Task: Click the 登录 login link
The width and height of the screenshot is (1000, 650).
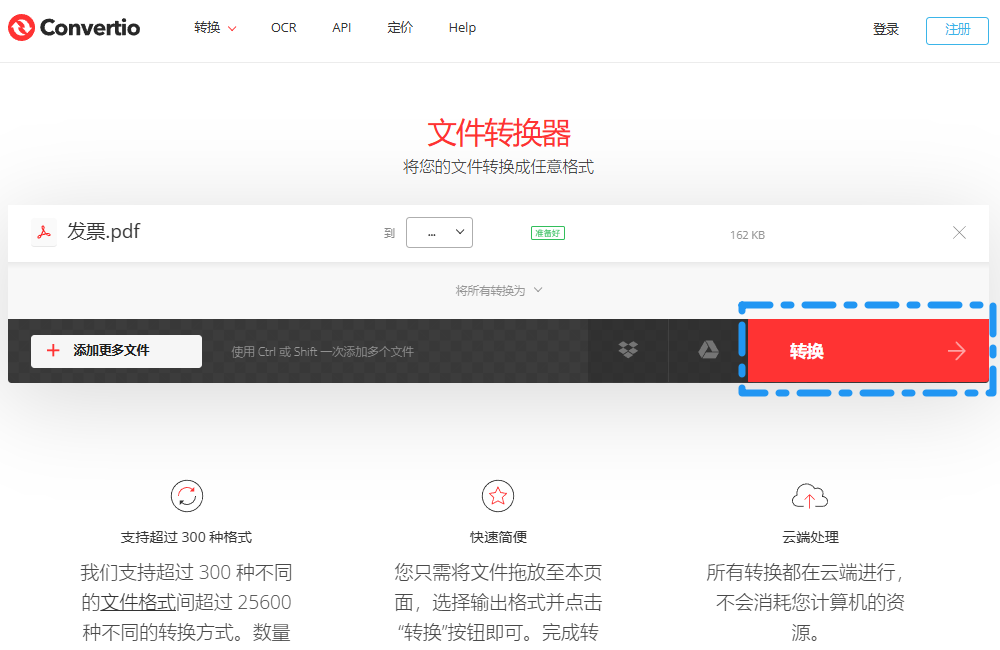Action: coord(886,29)
